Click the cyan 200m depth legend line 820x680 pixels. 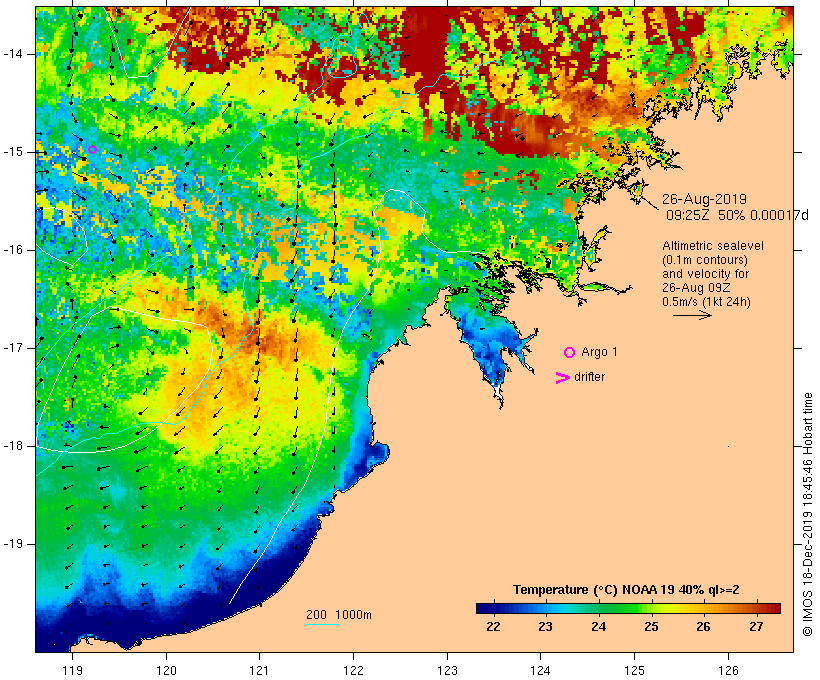pyautogui.click(x=323, y=624)
